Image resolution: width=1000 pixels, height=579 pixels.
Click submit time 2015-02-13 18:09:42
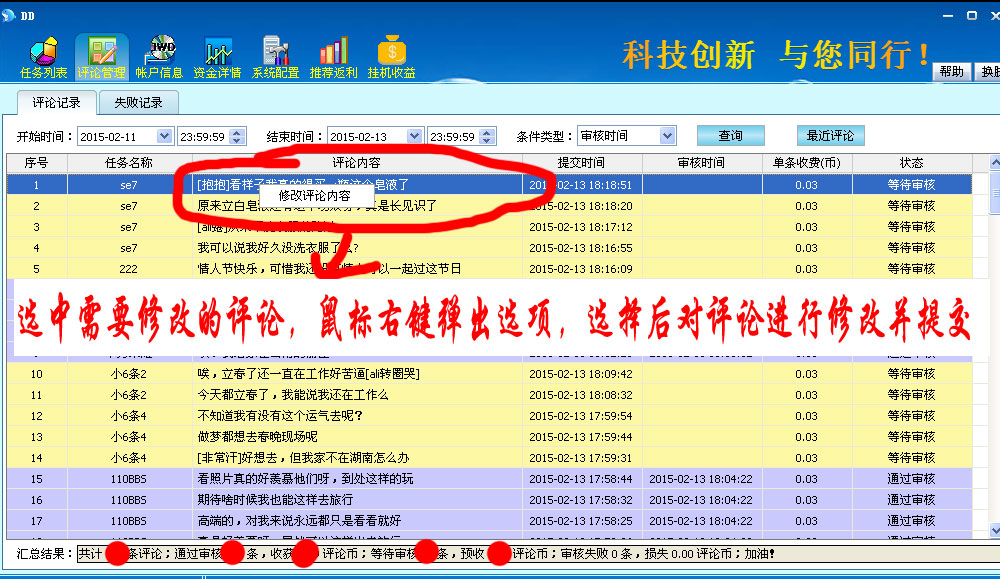pyautogui.click(x=581, y=374)
